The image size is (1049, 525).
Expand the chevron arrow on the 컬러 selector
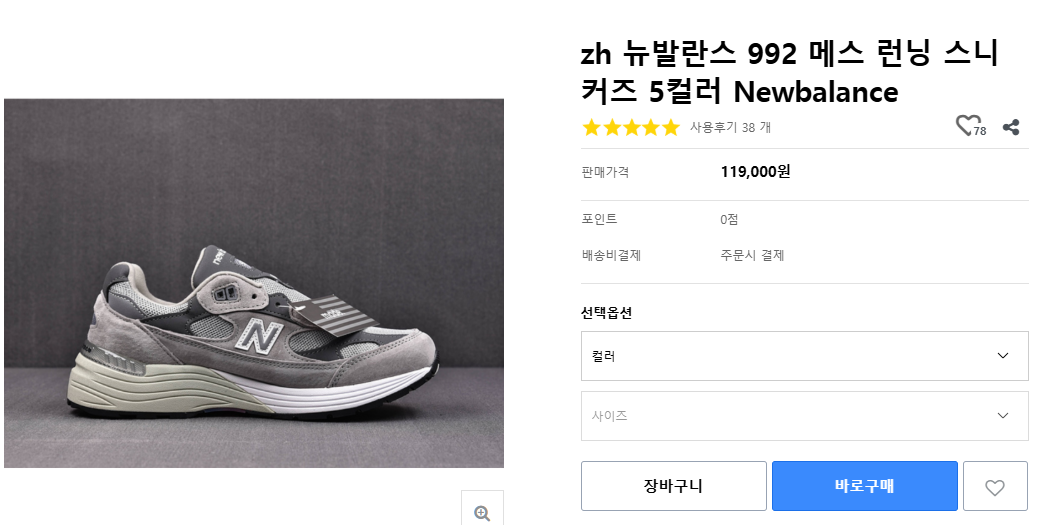coord(1003,356)
